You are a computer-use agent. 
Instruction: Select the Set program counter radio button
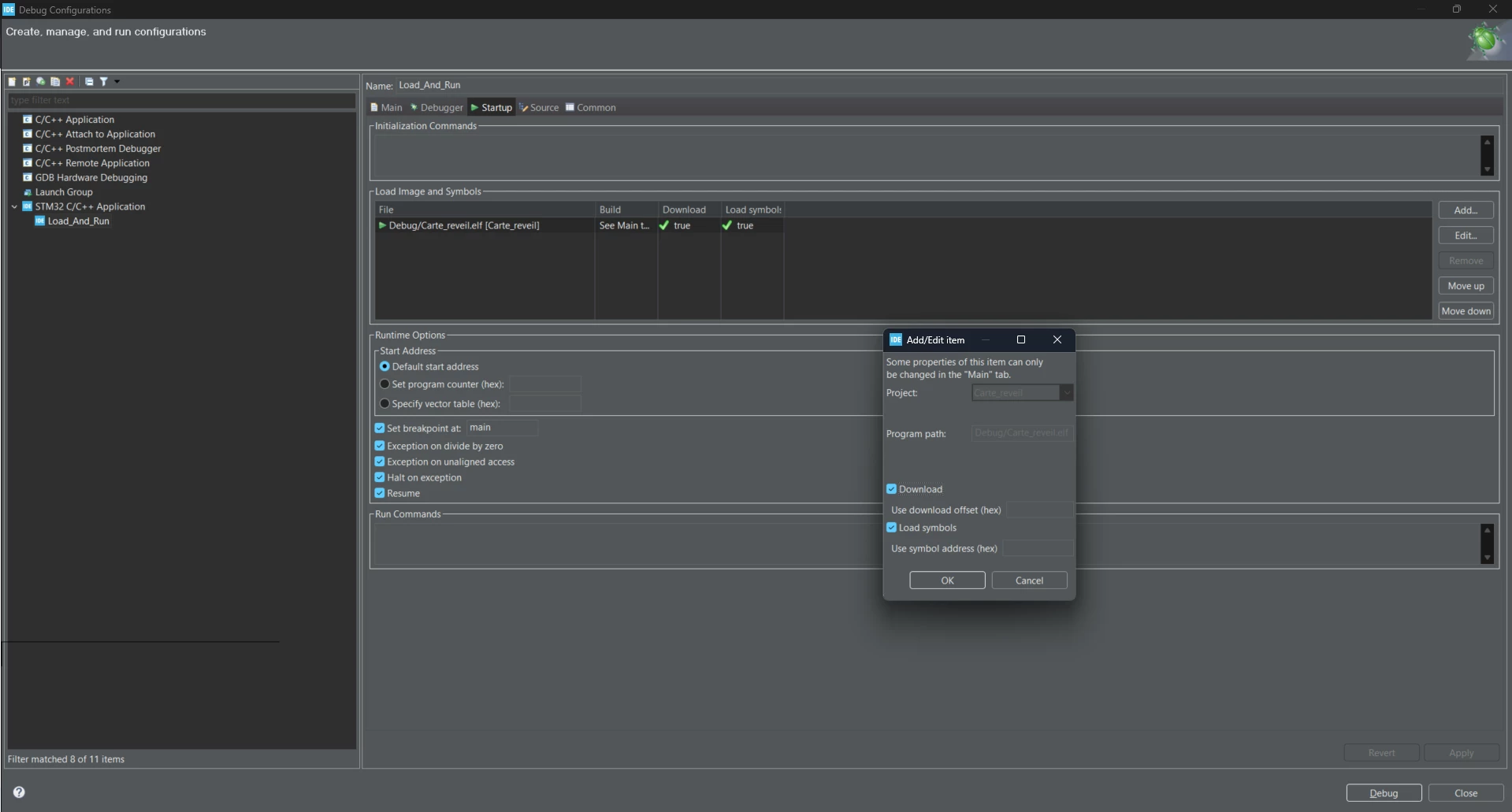[385, 384]
